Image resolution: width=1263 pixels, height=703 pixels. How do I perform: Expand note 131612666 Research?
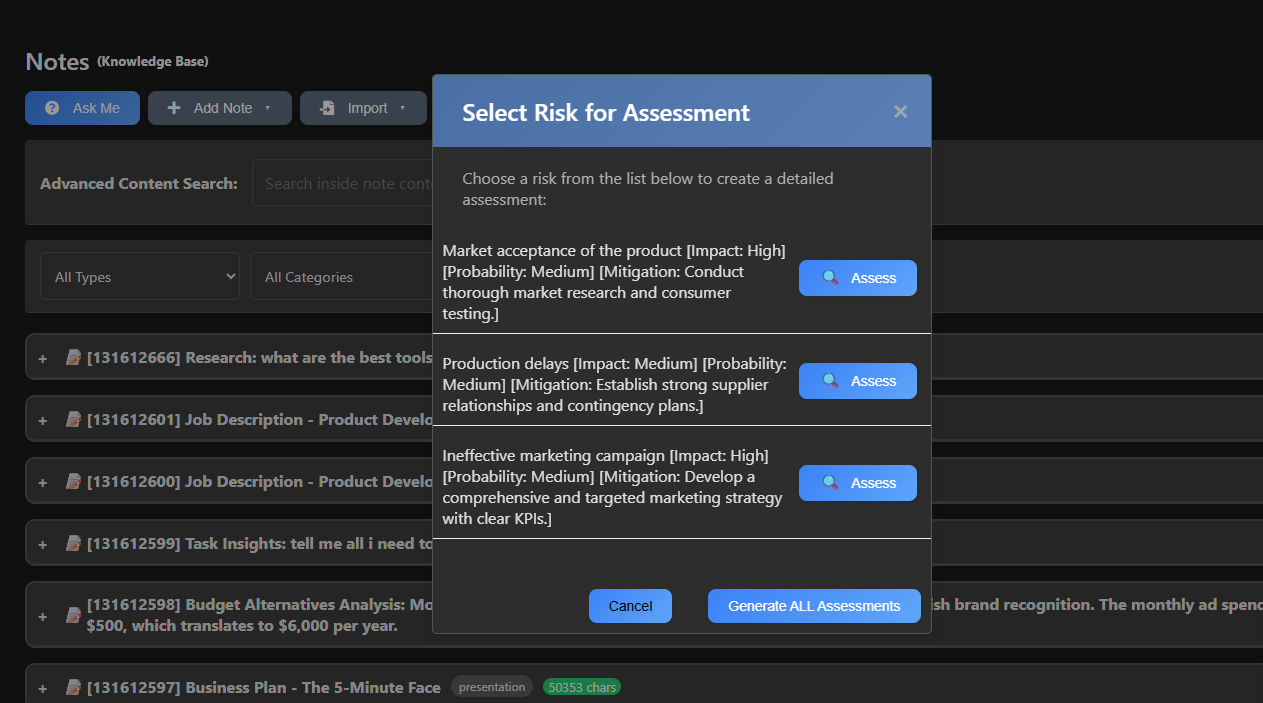coord(42,359)
